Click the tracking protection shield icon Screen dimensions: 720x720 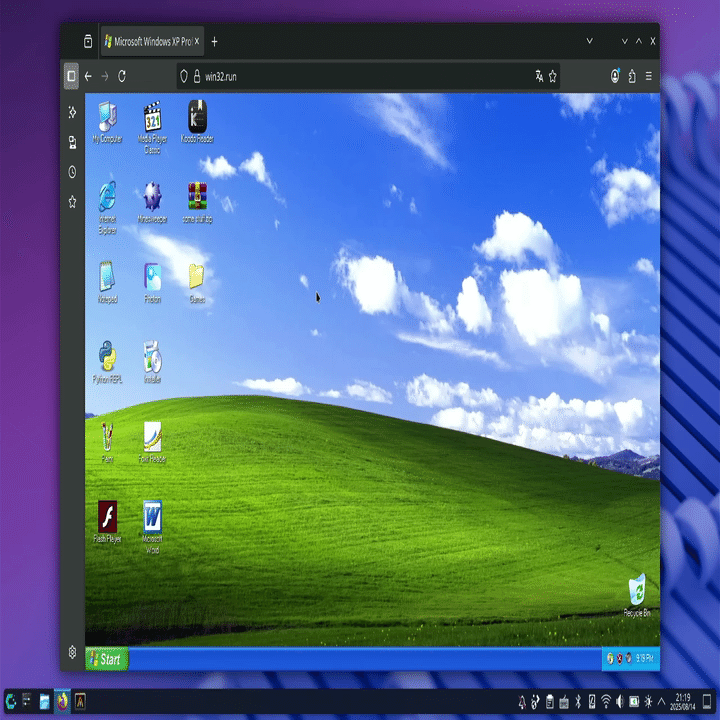pos(184,76)
